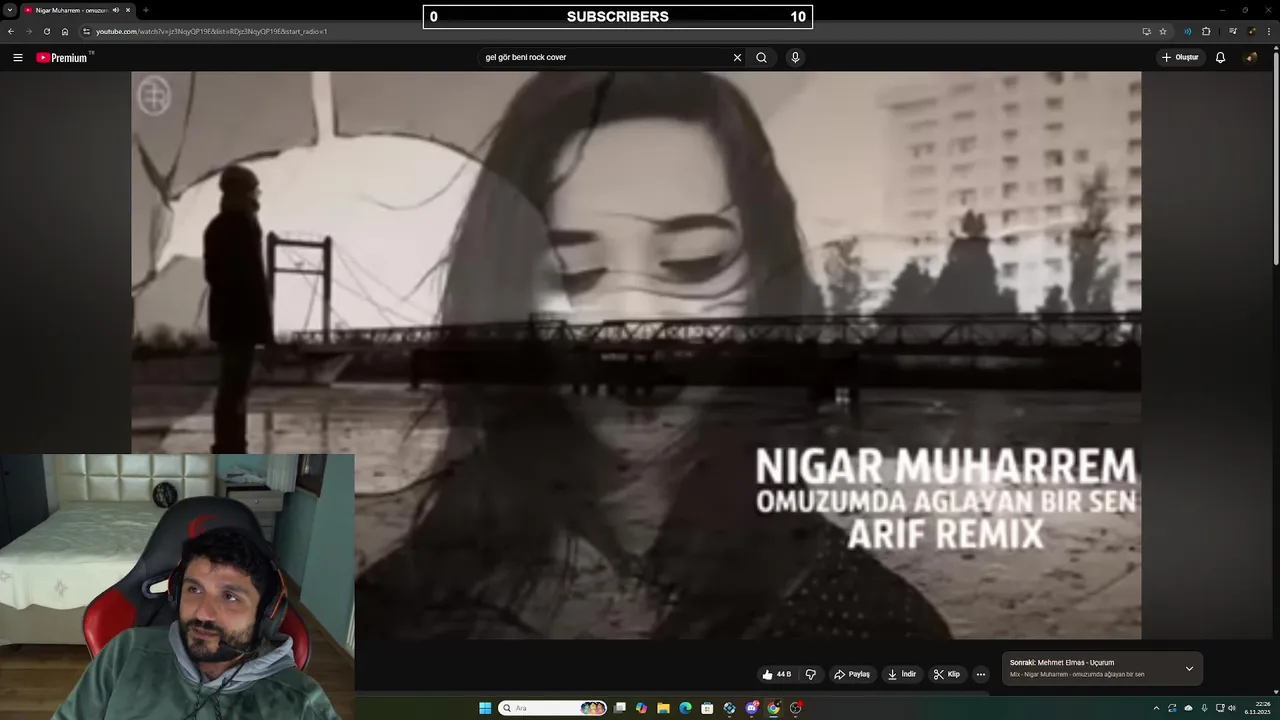Open Copilot from the taskbar
The image size is (1280, 720).
coord(641,708)
